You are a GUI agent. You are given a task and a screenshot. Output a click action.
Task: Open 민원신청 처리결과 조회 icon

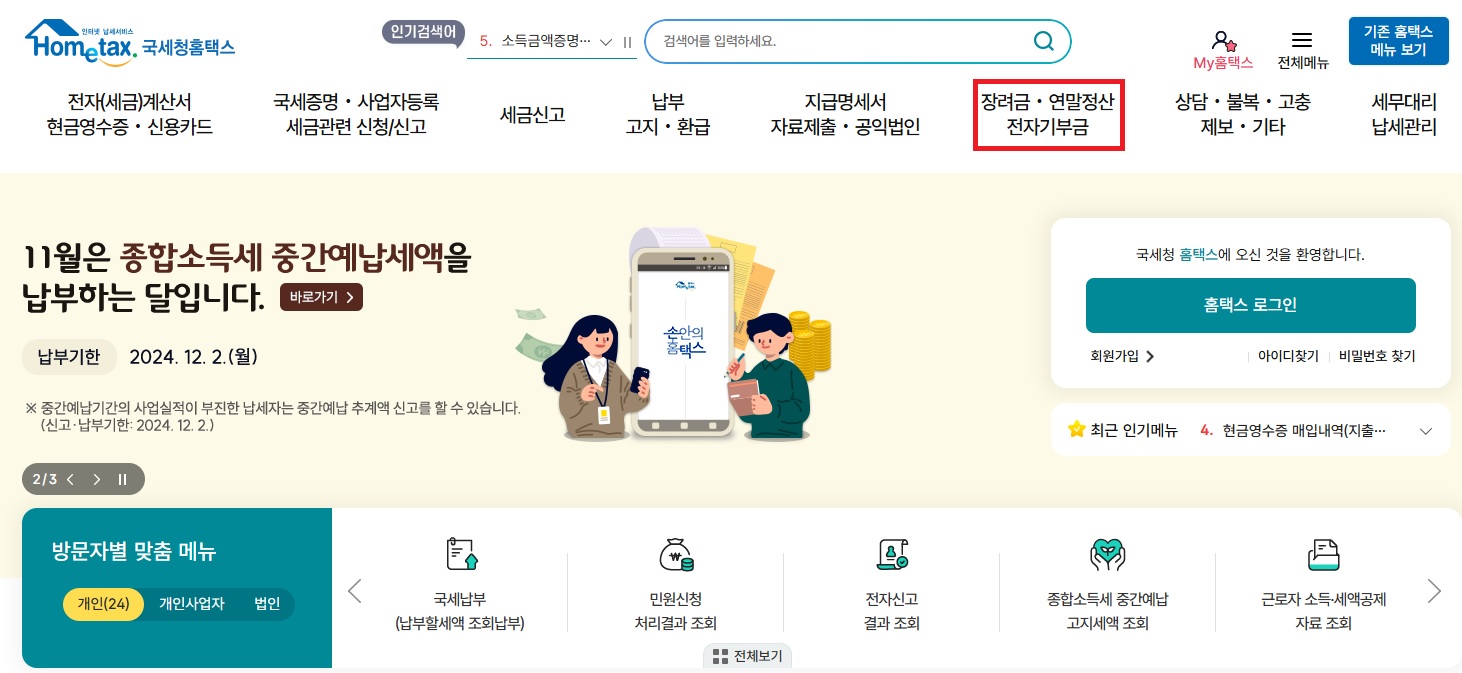click(676, 554)
